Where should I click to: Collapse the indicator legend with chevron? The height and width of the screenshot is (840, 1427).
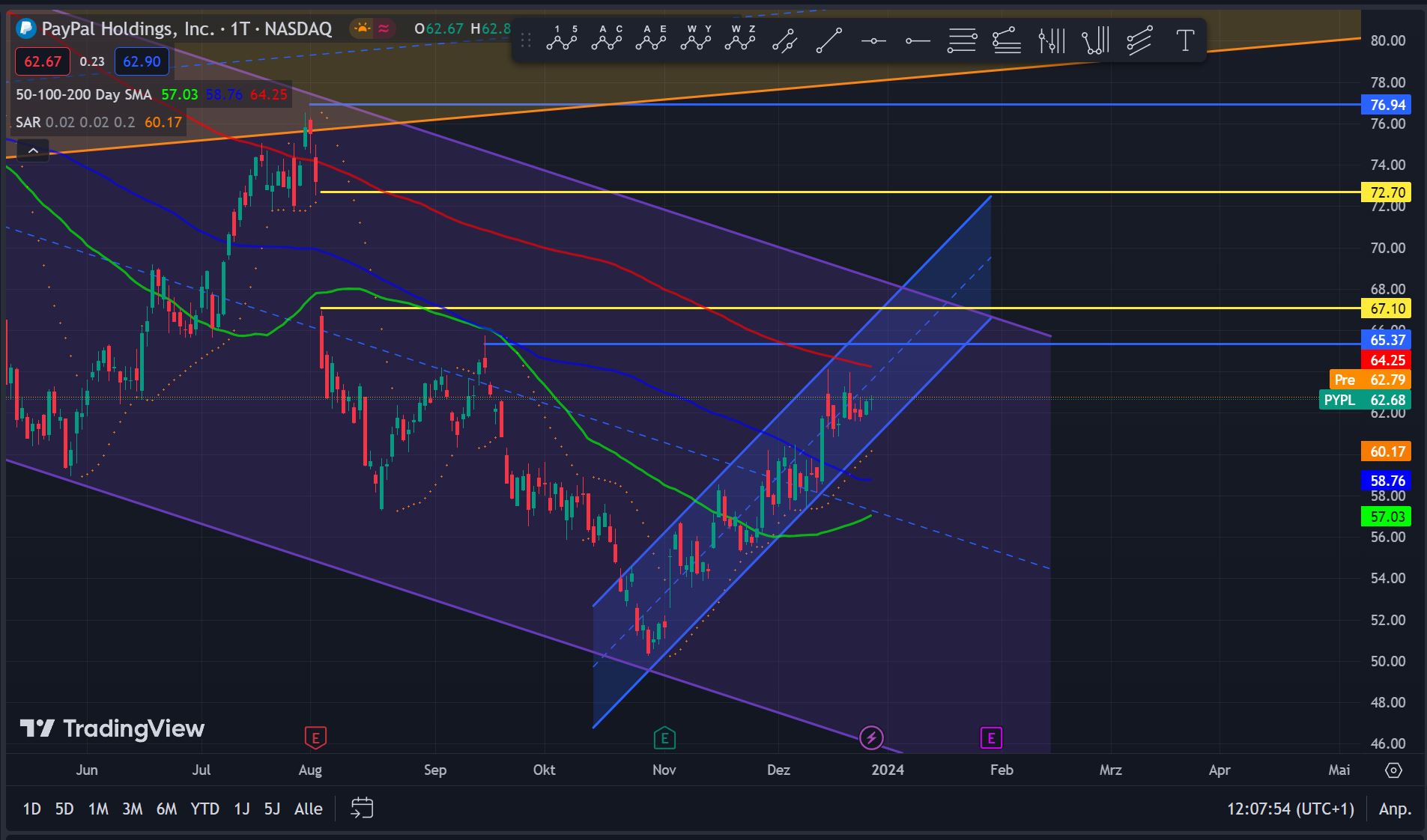tap(33, 151)
